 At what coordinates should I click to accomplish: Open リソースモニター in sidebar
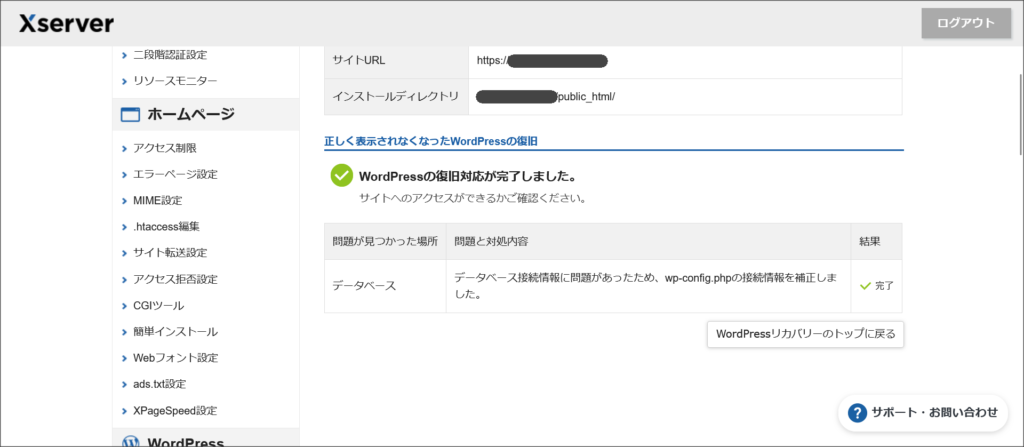[x=175, y=81]
